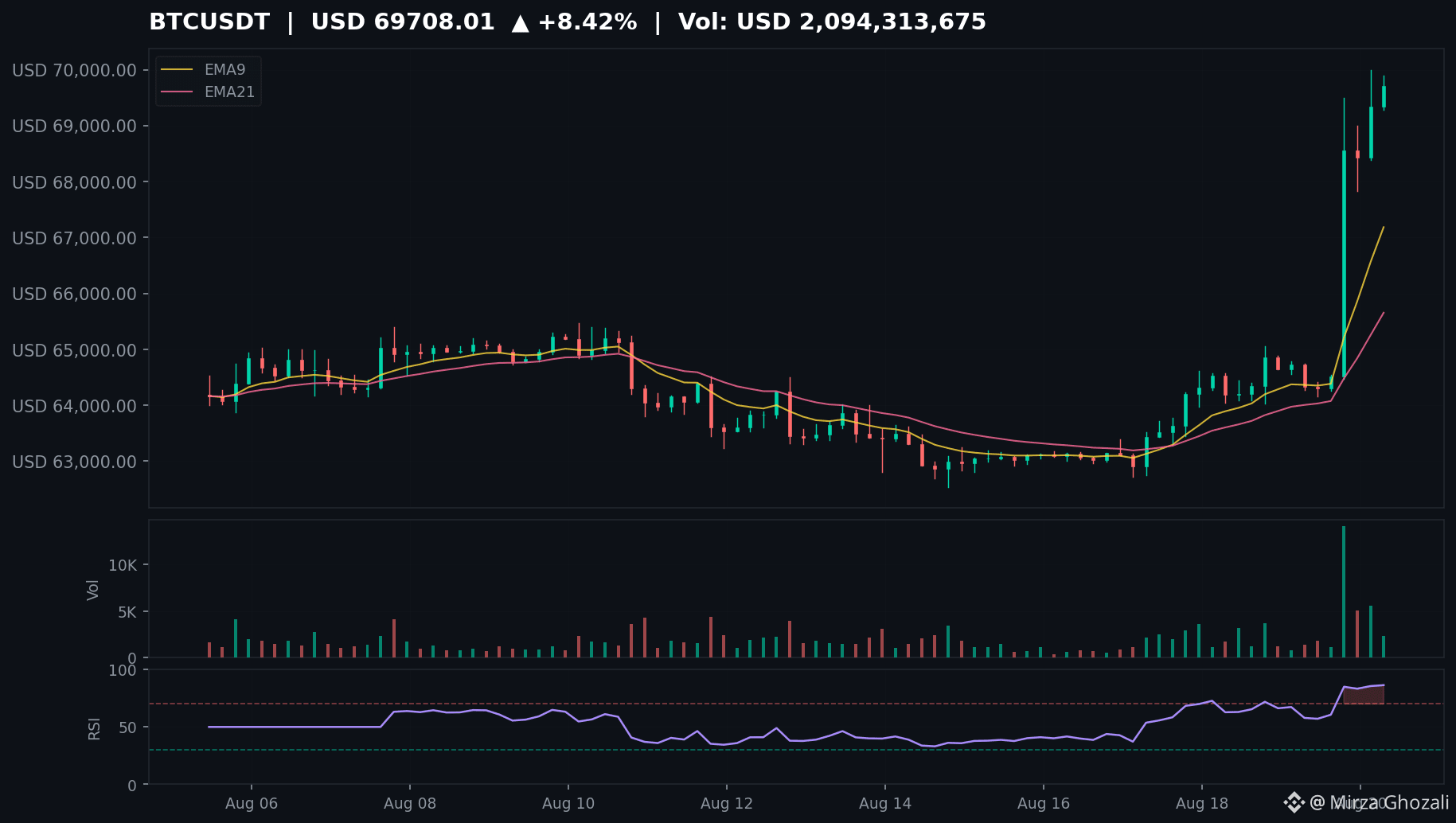
Task: Click the tallest green volume bar
Action: pyautogui.click(x=1344, y=591)
